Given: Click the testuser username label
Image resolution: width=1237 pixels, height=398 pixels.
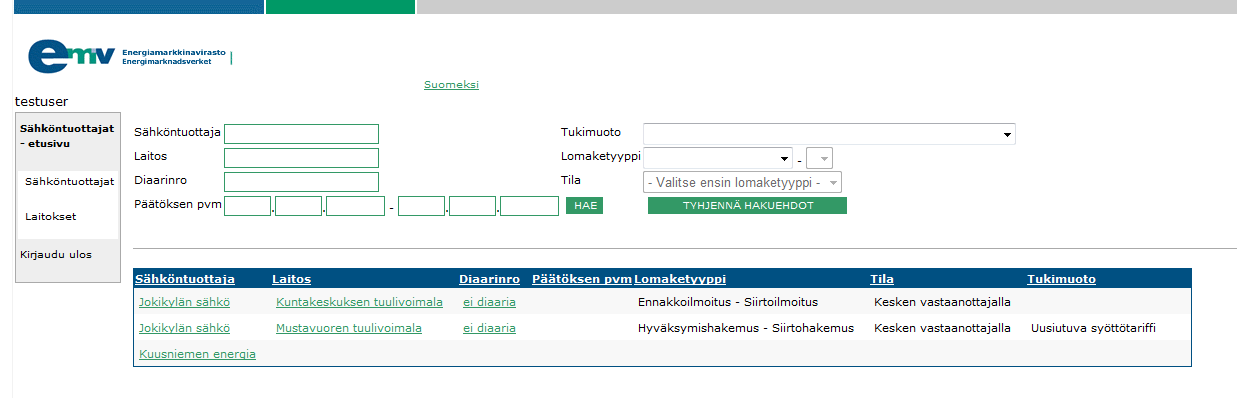Looking at the screenshot, I should (x=41, y=101).
